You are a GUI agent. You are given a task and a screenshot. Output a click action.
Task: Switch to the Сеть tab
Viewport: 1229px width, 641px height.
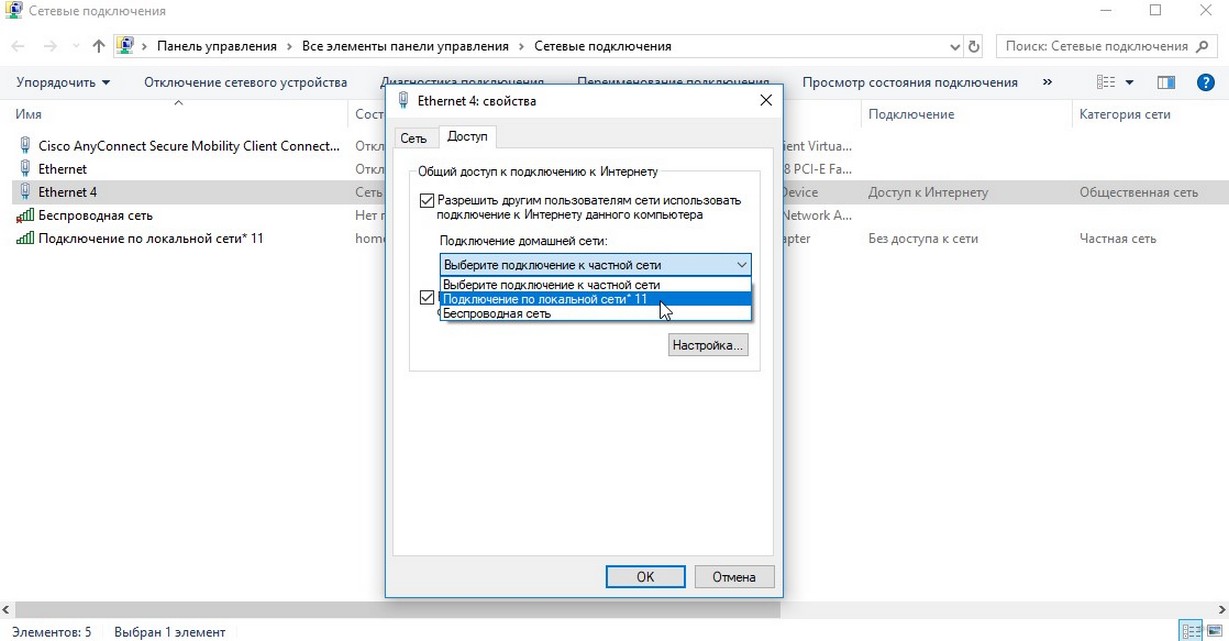414,138
